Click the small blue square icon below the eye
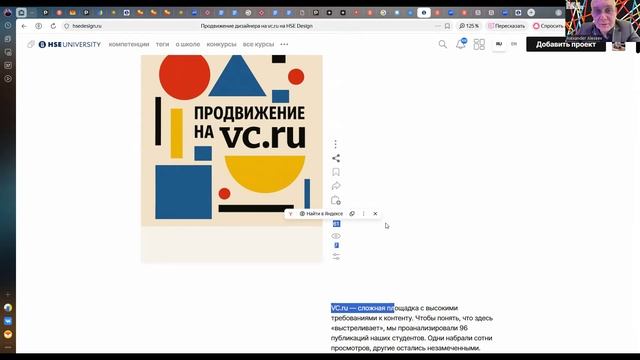 click(x=336, y=245)
